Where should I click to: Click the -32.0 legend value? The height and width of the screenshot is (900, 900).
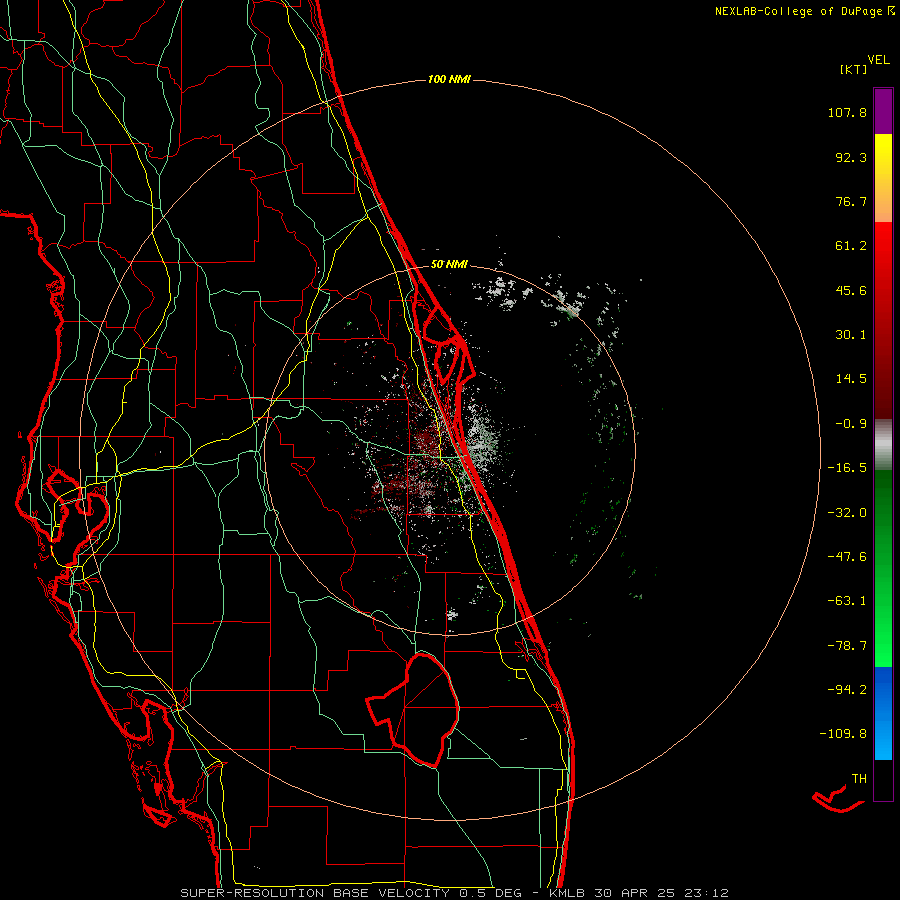pyautogui.click(x=847, y=513)
